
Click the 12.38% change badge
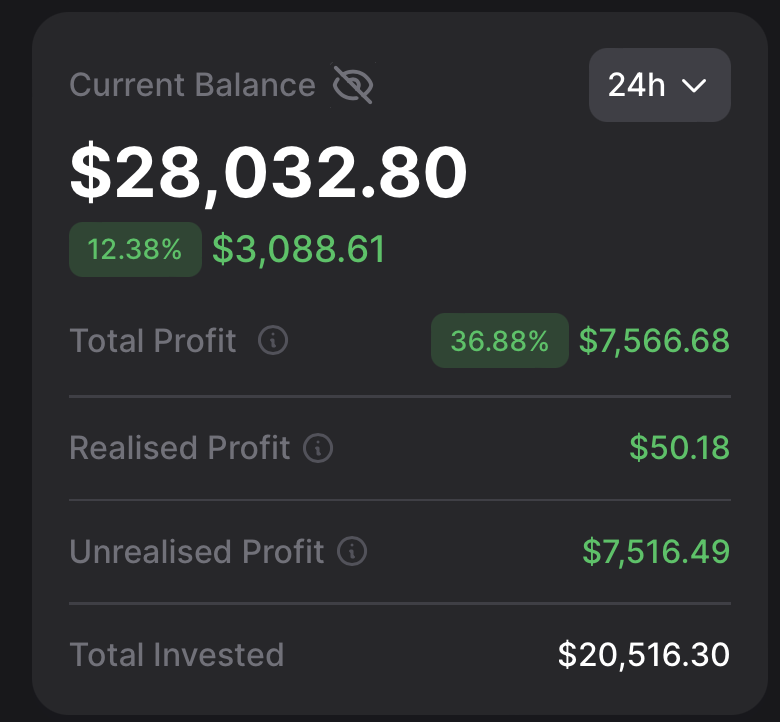pyautogui.click(x=135, y=249)
